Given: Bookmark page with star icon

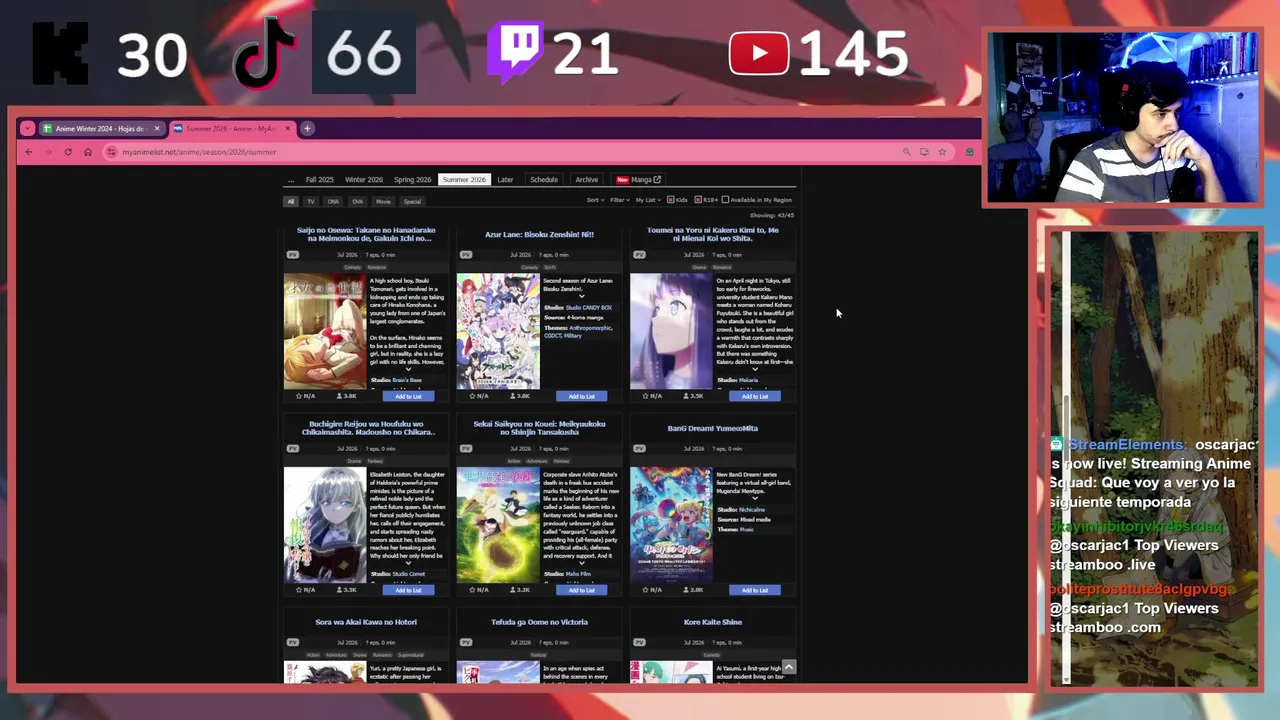Looking at the screenshot, I should [x=942, y=152].
